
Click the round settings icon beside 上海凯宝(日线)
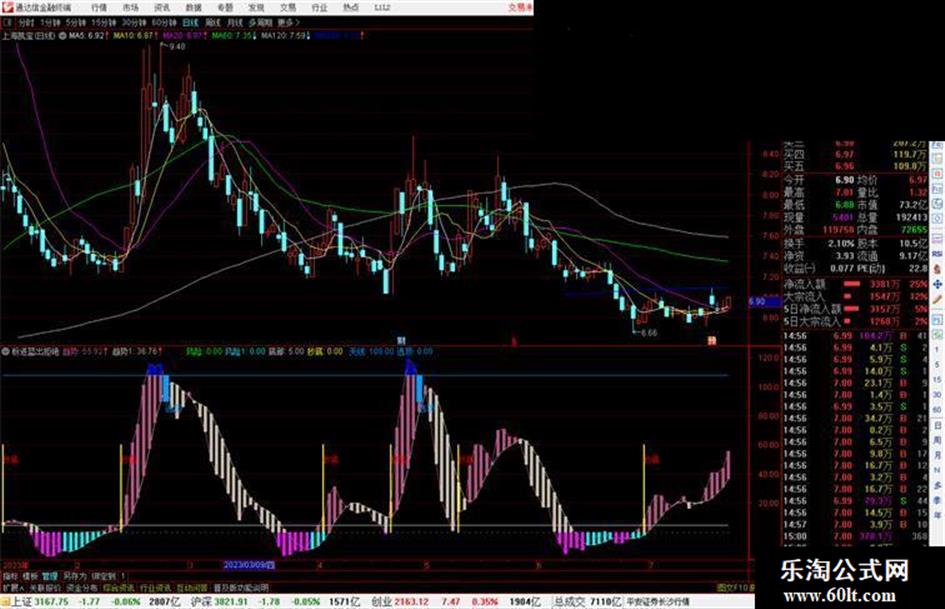click(63, 36)
